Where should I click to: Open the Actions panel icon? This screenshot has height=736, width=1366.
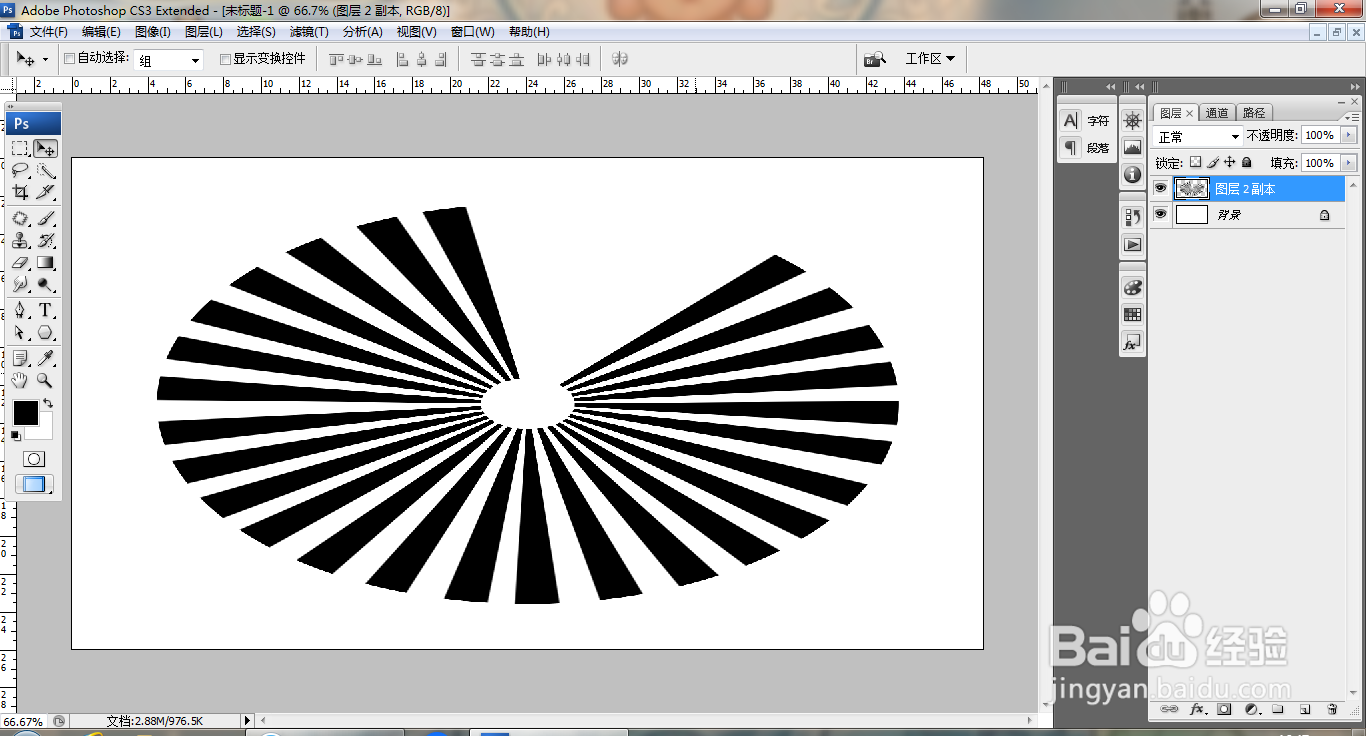point(1132,243)
